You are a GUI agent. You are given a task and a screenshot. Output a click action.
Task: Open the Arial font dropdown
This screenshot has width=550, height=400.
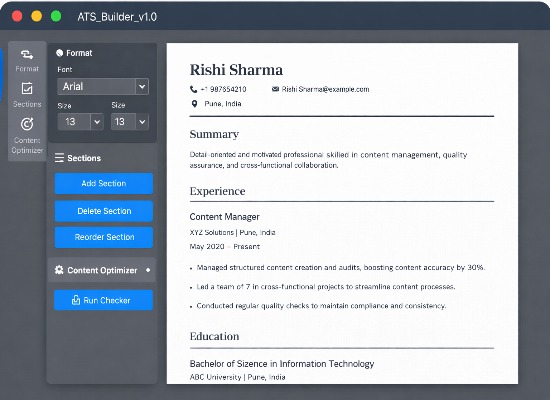(x=103, y=86)
